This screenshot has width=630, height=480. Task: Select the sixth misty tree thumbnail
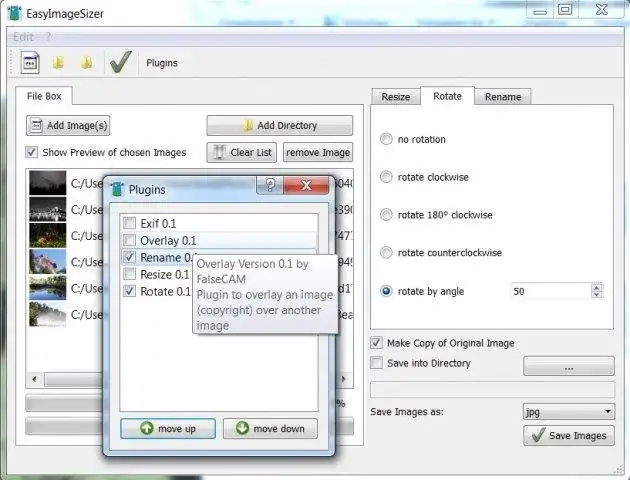[47, 314]
